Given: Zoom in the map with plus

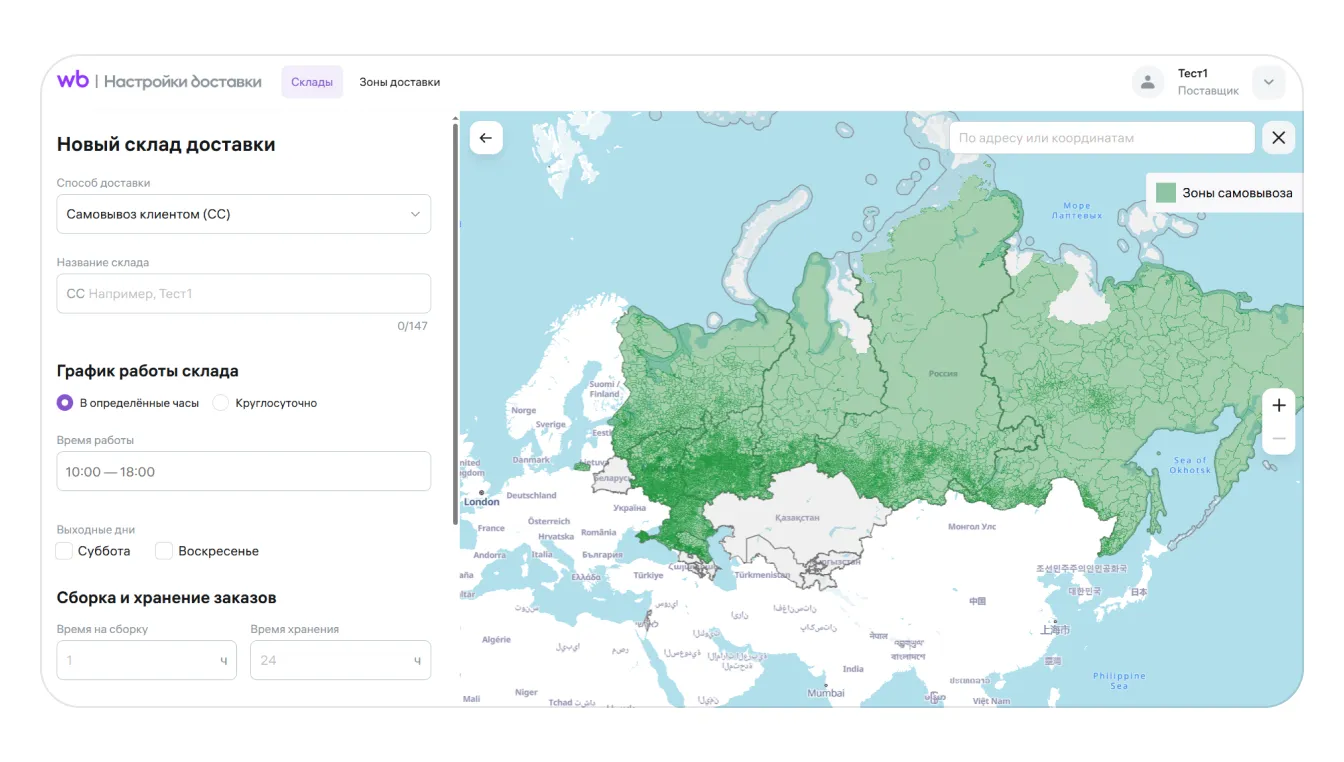Looking at the screenshot, I should point(1278,405).
